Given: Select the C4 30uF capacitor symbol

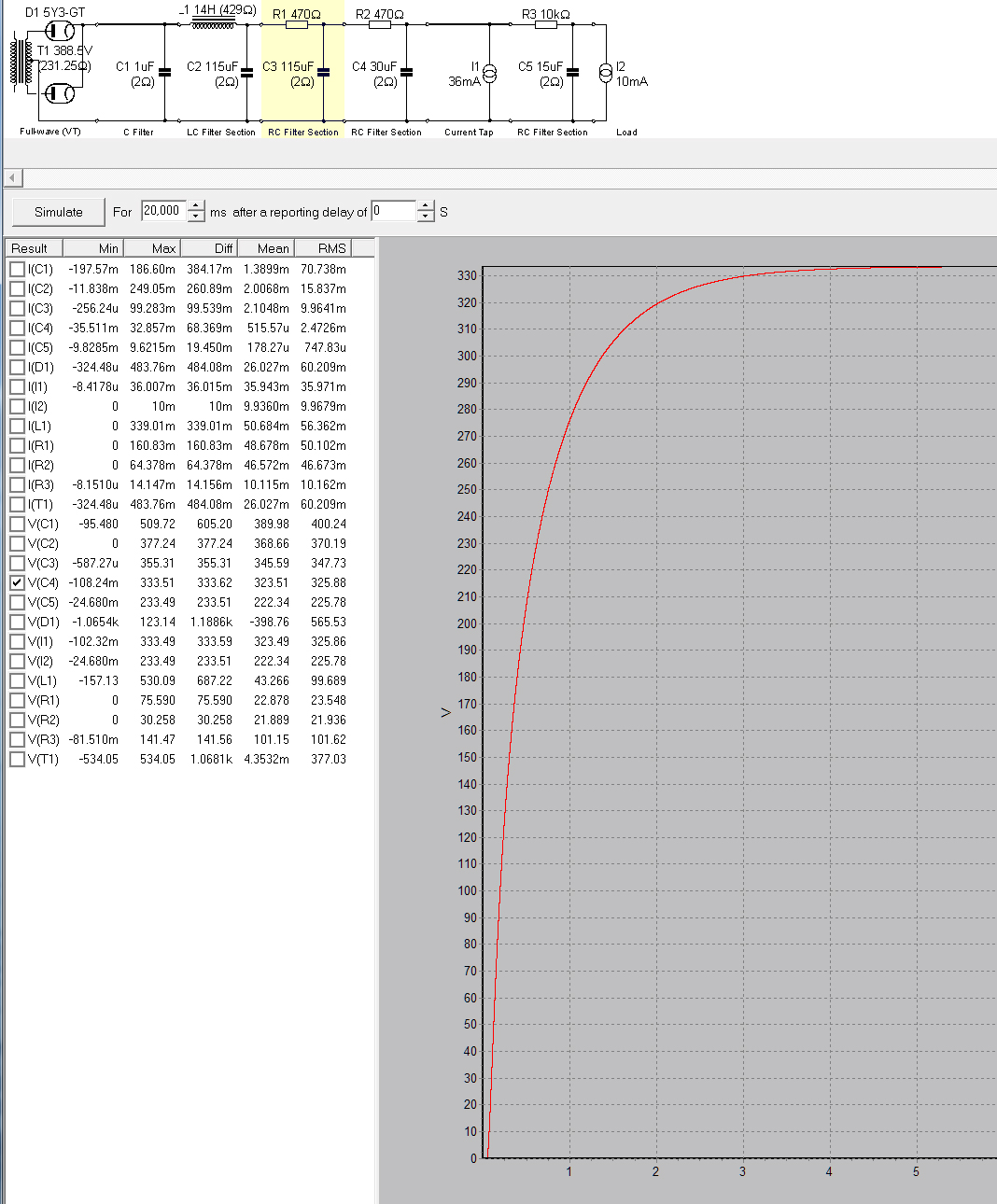Looking at the screenshot, I should [407, 72].
